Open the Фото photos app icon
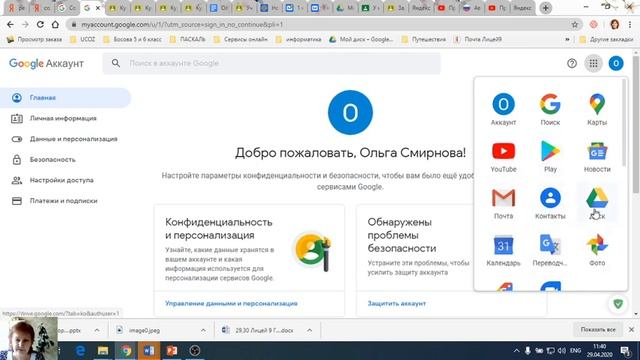 tap(597, 250)
